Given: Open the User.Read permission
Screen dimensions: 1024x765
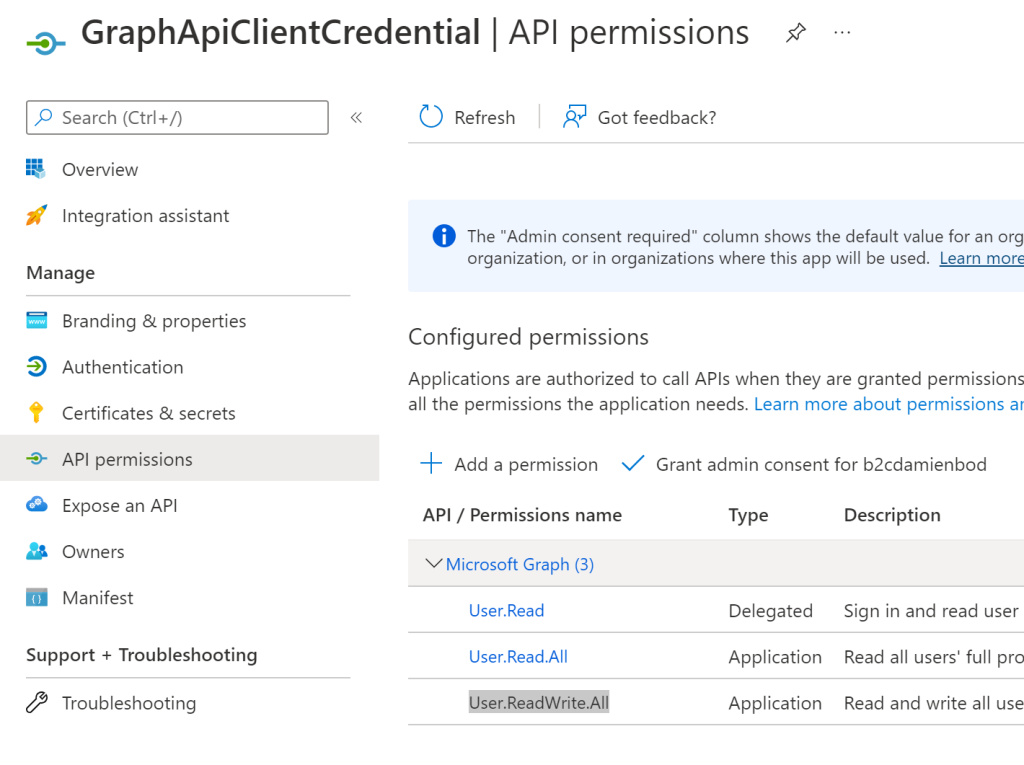Looking at the screenshot, I should pos(507,611).
